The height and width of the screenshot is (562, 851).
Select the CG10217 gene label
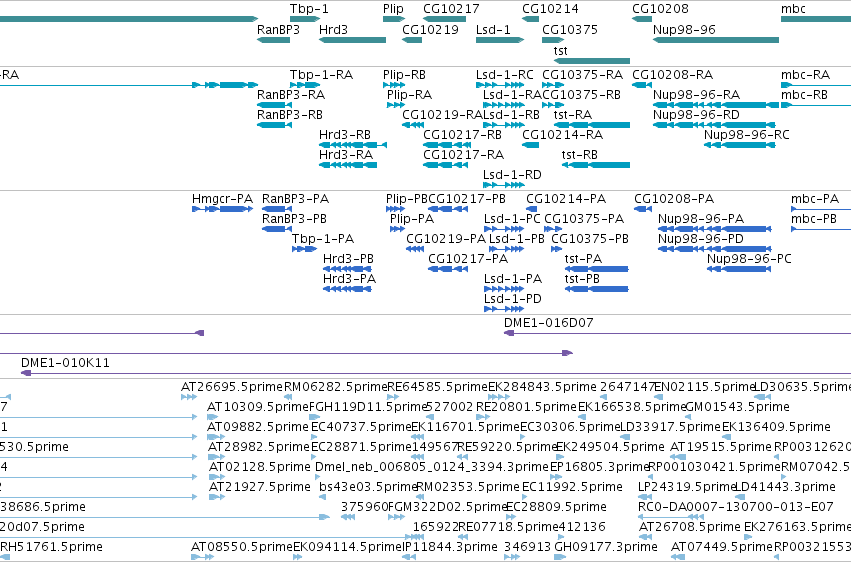451,9
